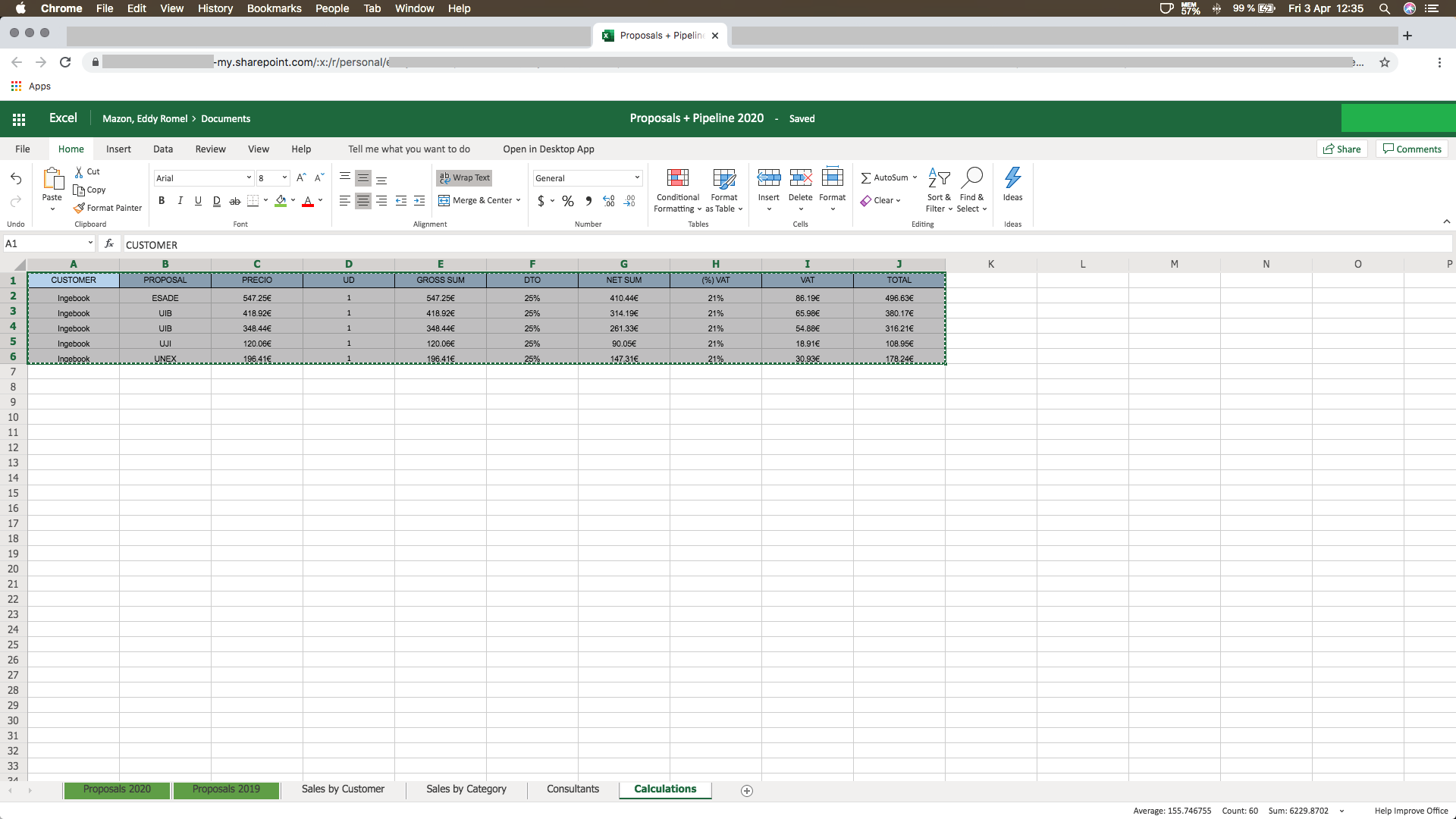
Task: Click the Conditional Formatting icon
Action: pos(677,178)
